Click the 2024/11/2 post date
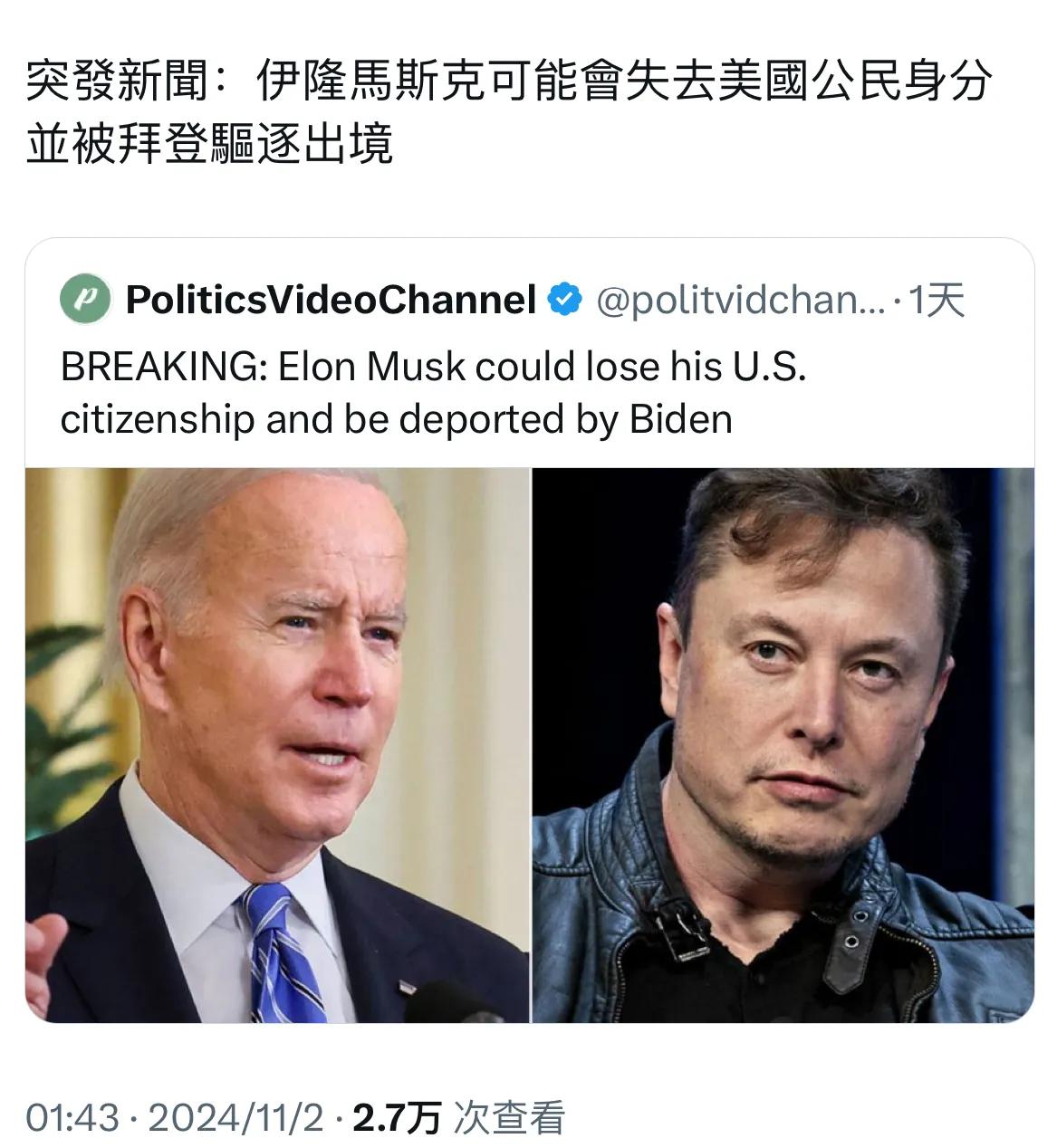The height and width of the screenshot is (1148, 1057). (x=235, y=1117)
